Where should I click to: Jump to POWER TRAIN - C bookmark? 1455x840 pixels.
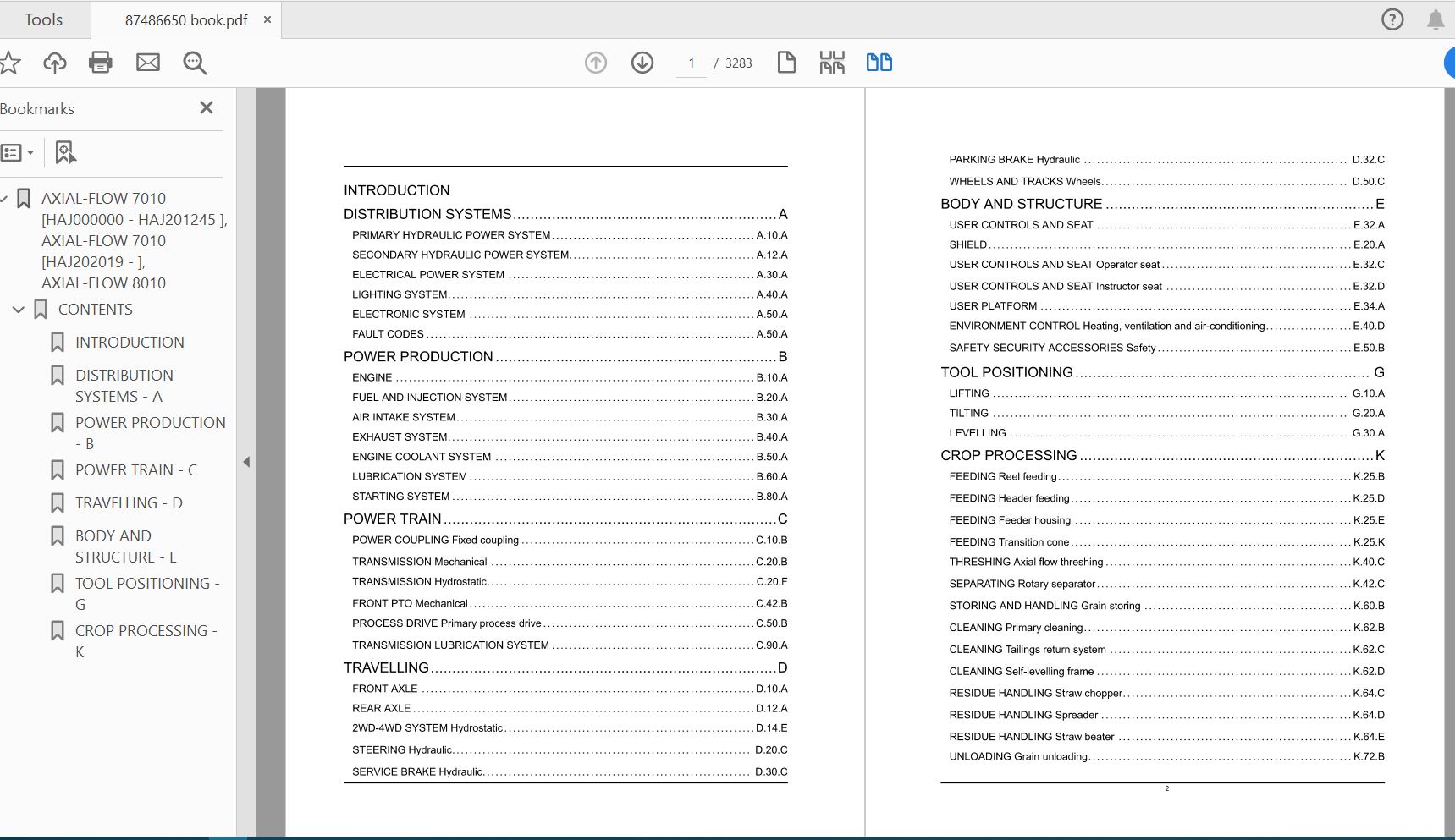click(136, 470)
